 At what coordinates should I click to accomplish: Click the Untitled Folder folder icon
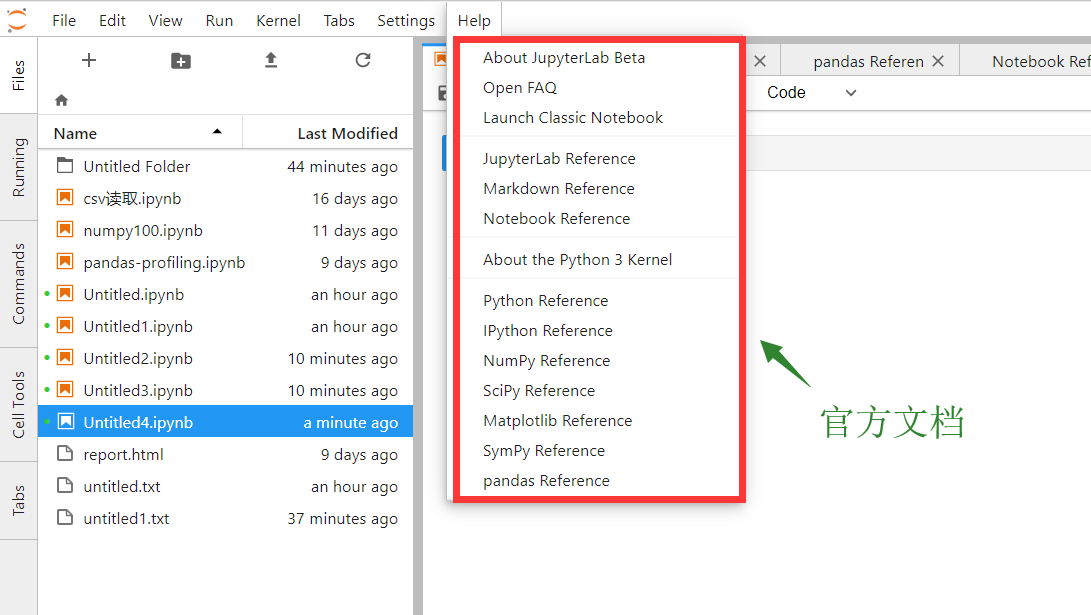click(65, 166)
